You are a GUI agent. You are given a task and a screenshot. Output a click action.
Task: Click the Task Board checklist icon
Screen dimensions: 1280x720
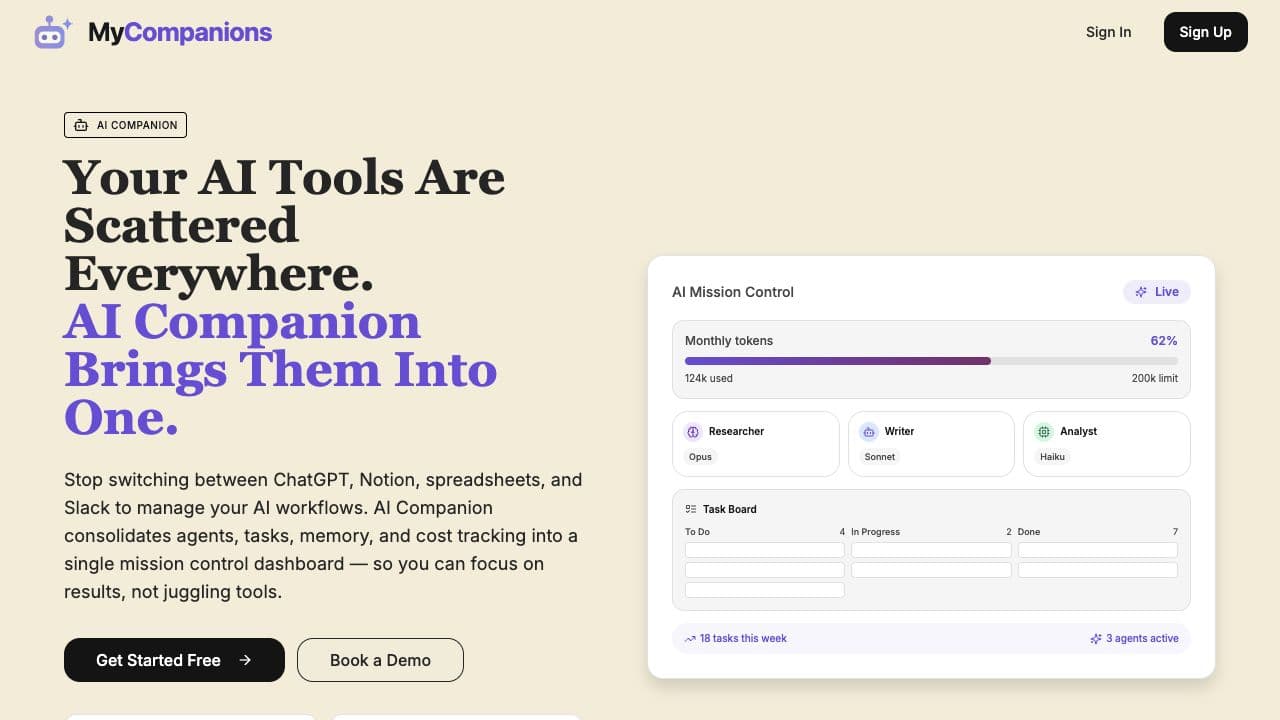pos(691,509)
